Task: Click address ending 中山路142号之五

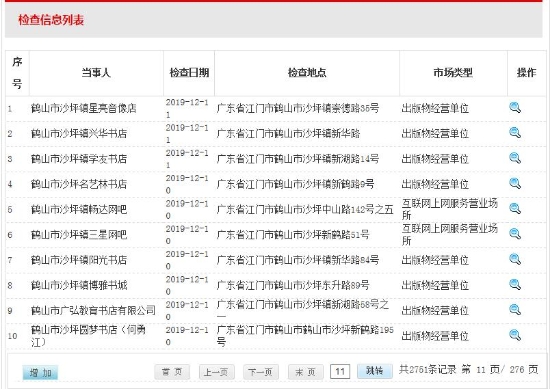Action: tap(305, 209)
